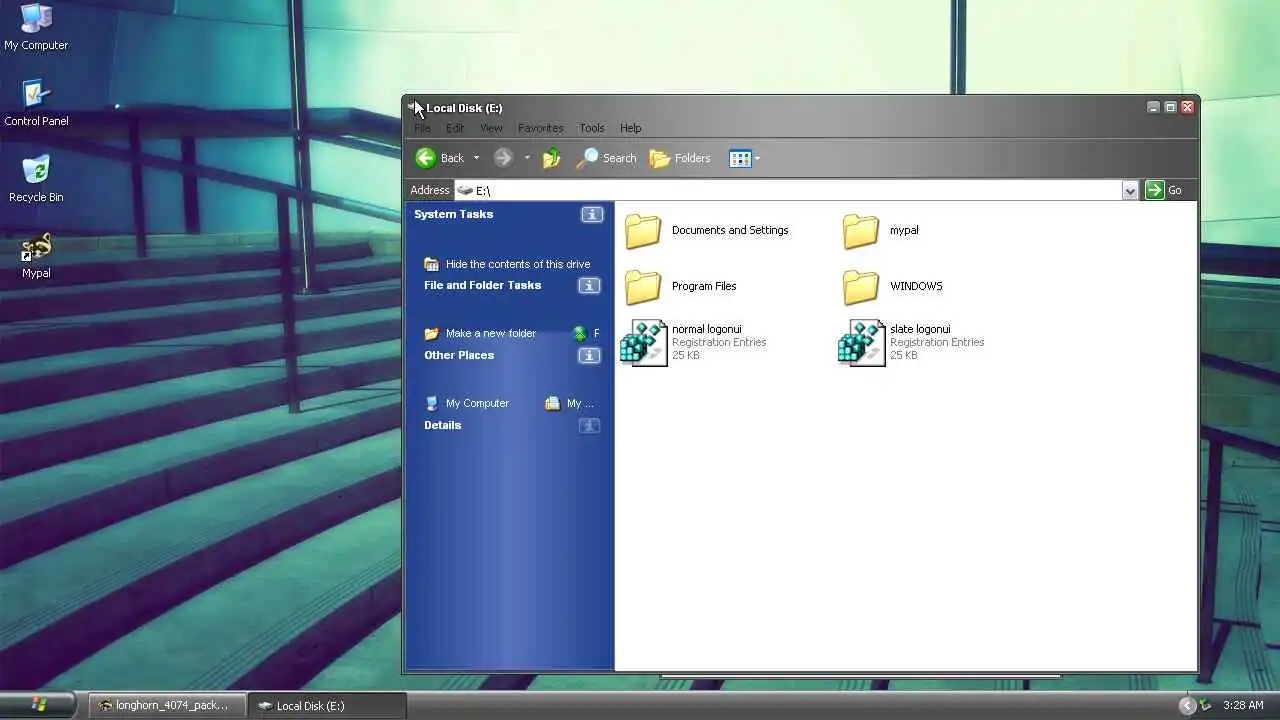Click the taskbar clock showing 3:28 AM
This screenshot has height=720, width=1280.
(x=1243, y=705)
